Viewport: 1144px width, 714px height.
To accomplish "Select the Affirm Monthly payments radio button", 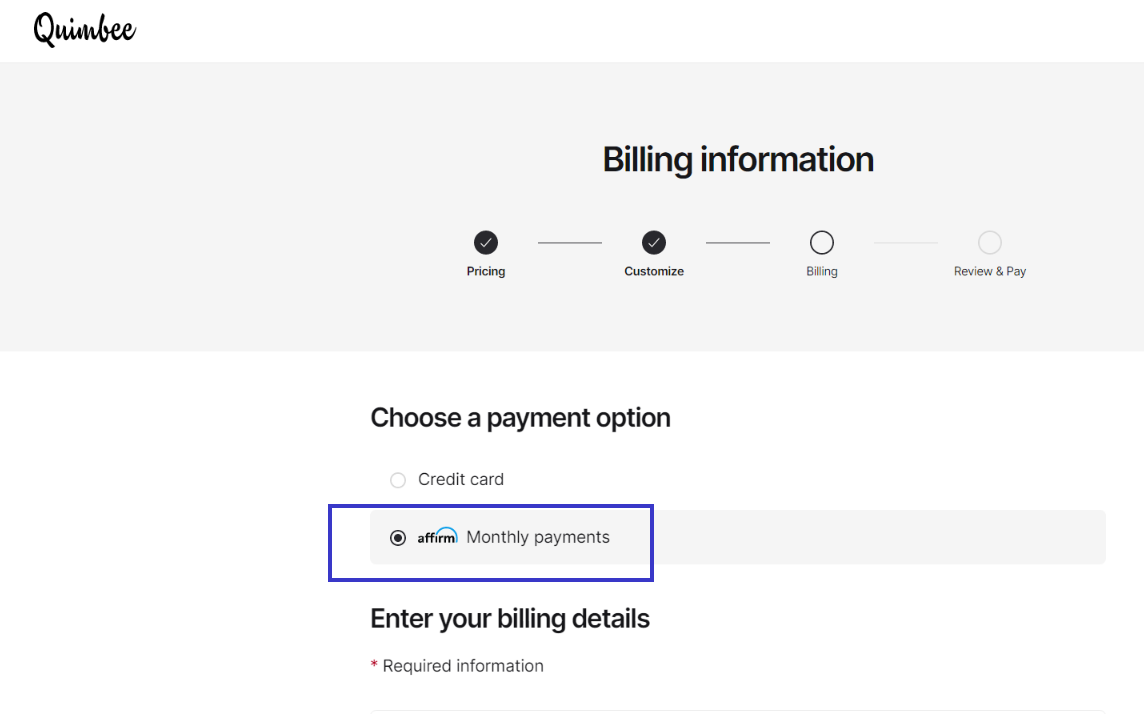I will [398, 537].
